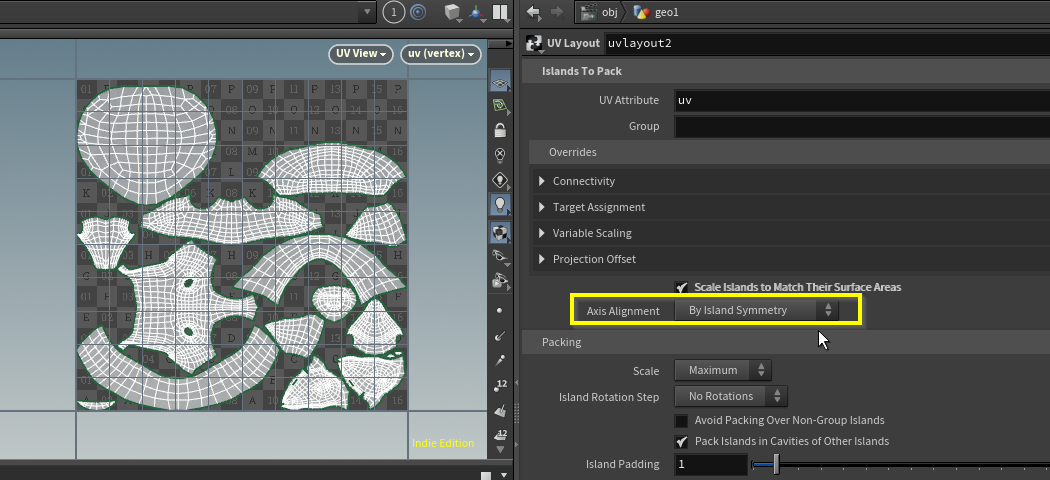
Task: Open the Axis Alignment dropdown
Action: click(756, 311)
